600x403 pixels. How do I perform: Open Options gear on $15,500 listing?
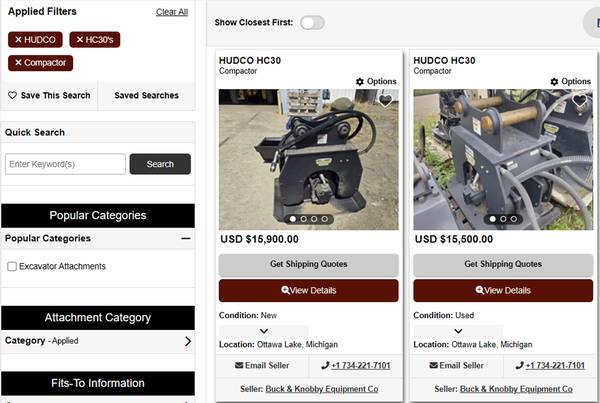pos(571,82)
